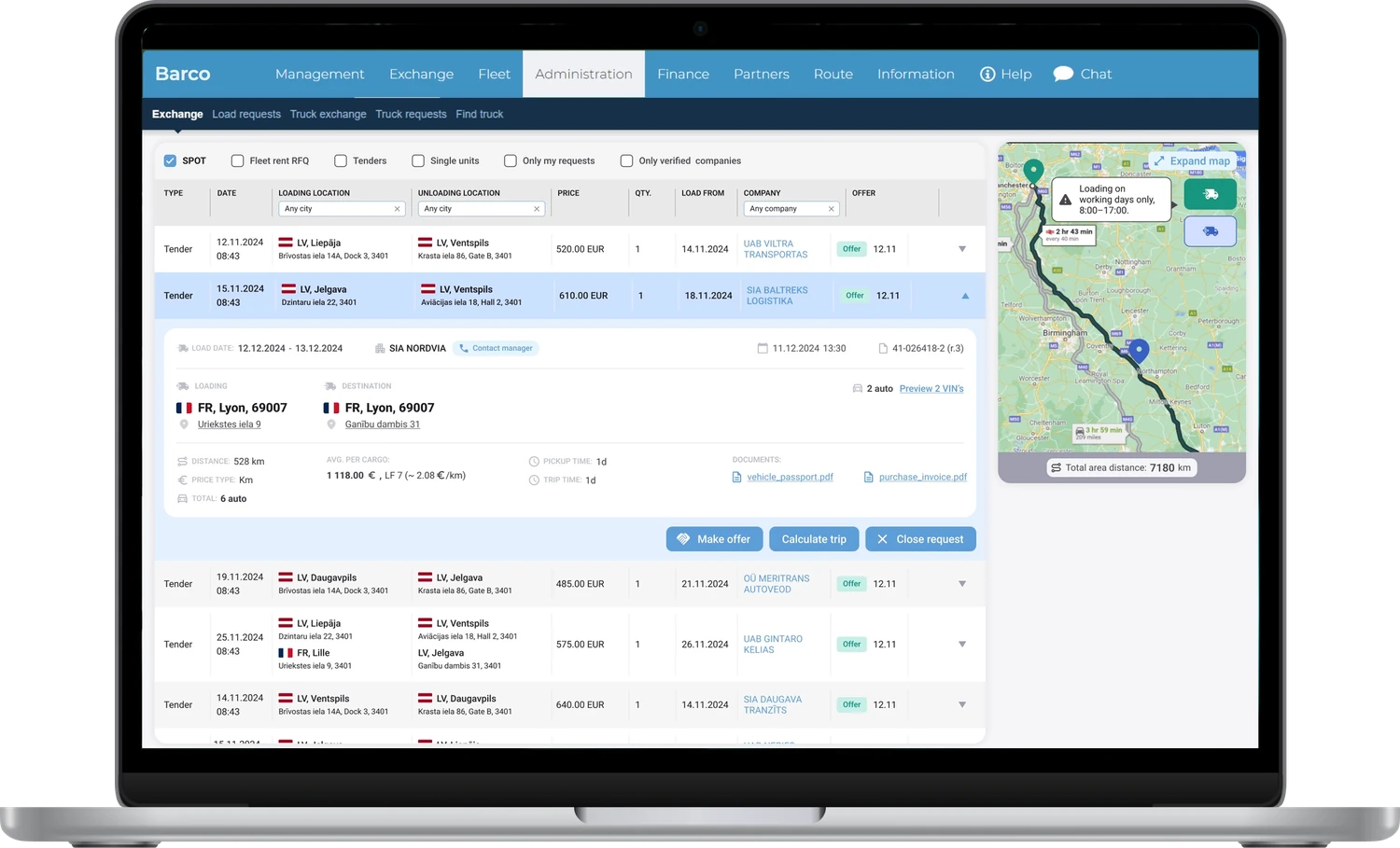Open the Uriekstes iela 9 address link
The width and height of the screenshot is (1400, 848).
pyautogui.click(x=229, y=424)
